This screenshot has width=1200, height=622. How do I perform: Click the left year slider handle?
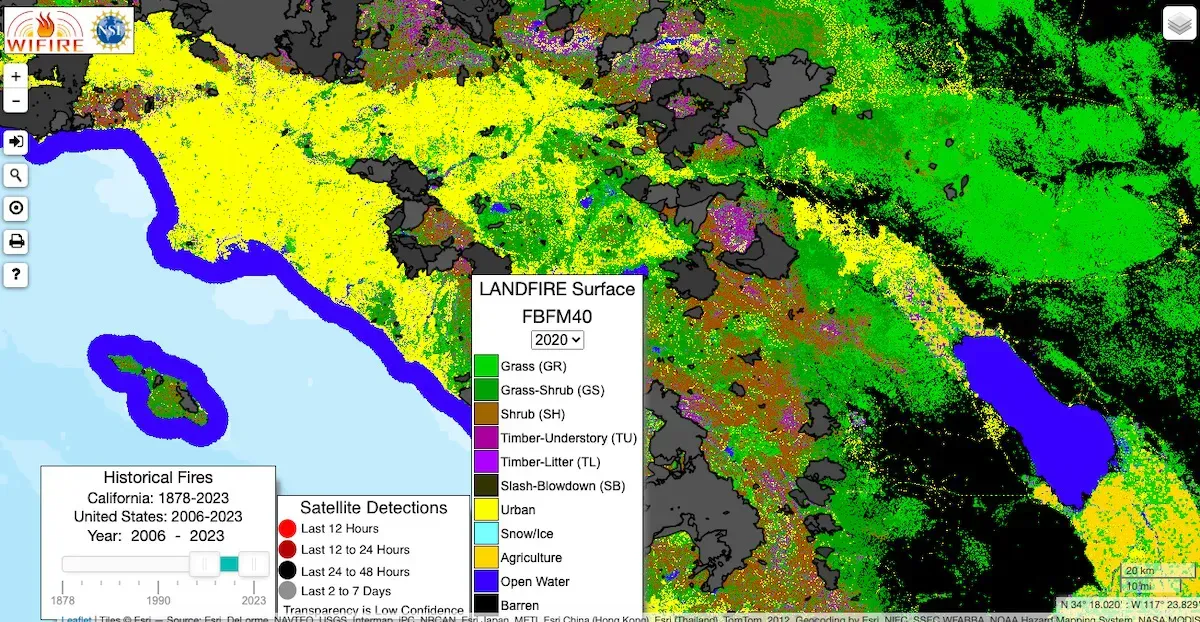coord(205,564)
